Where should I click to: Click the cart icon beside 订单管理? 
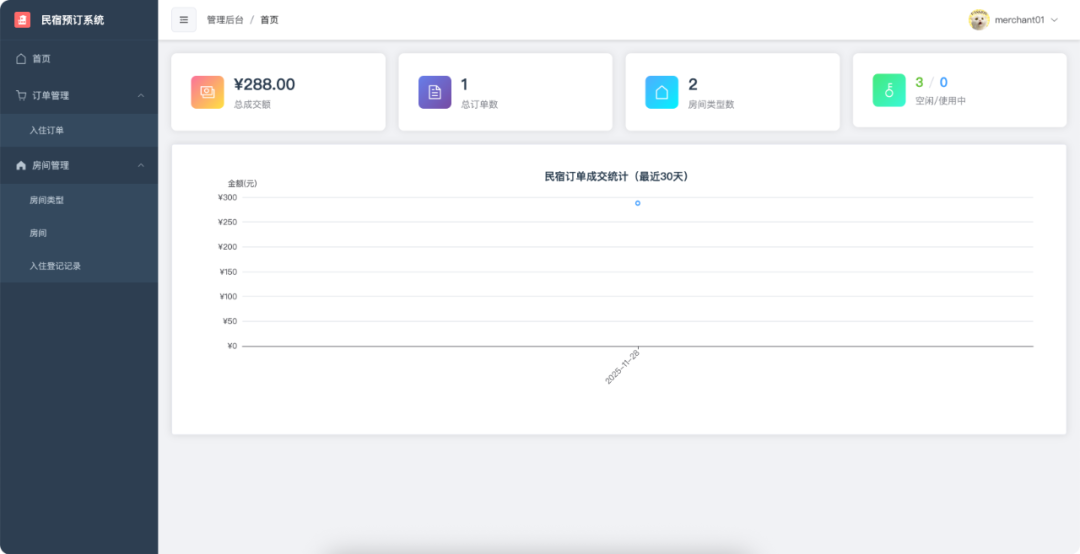(21, 95)
